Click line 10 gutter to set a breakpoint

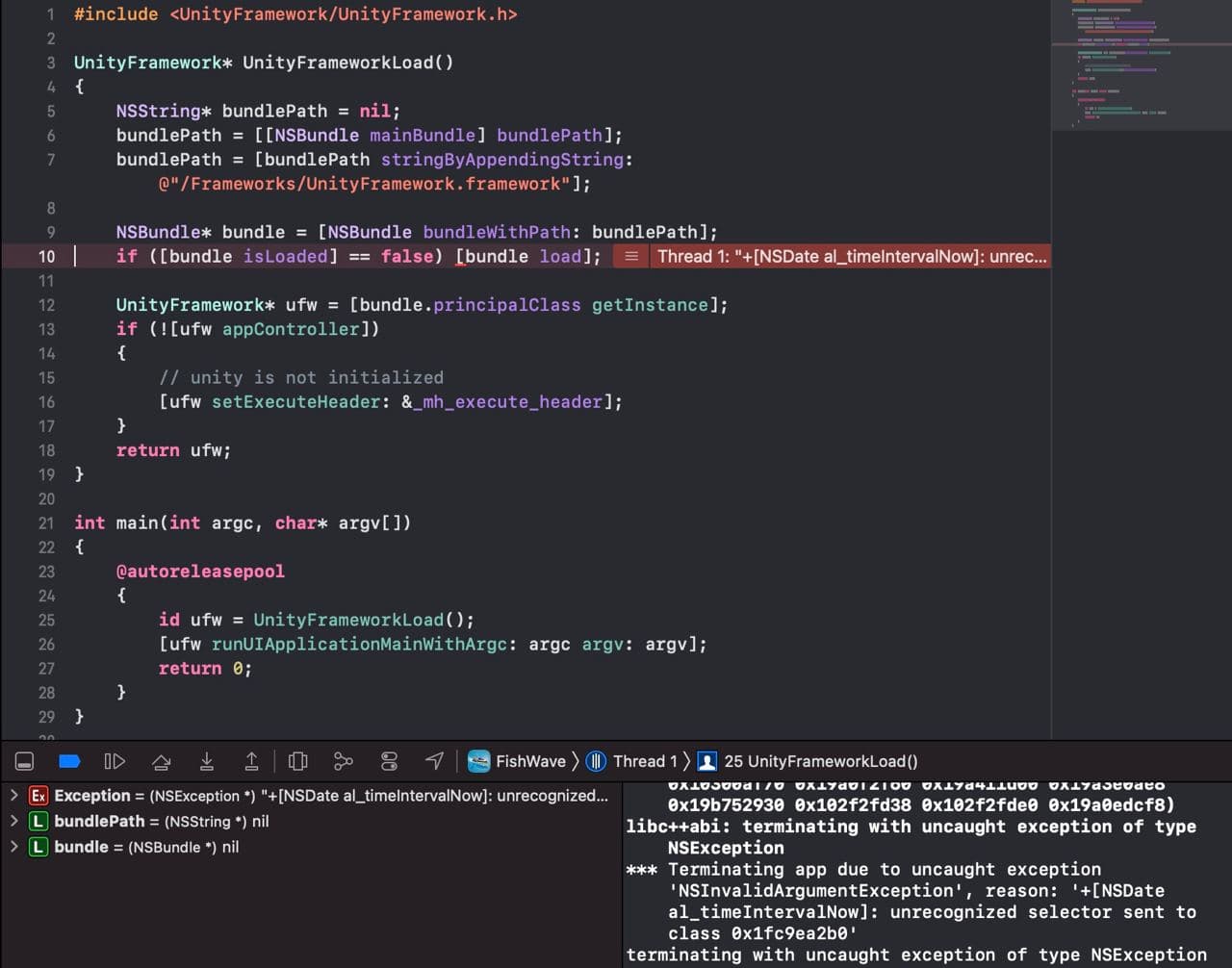pos(46,256)
